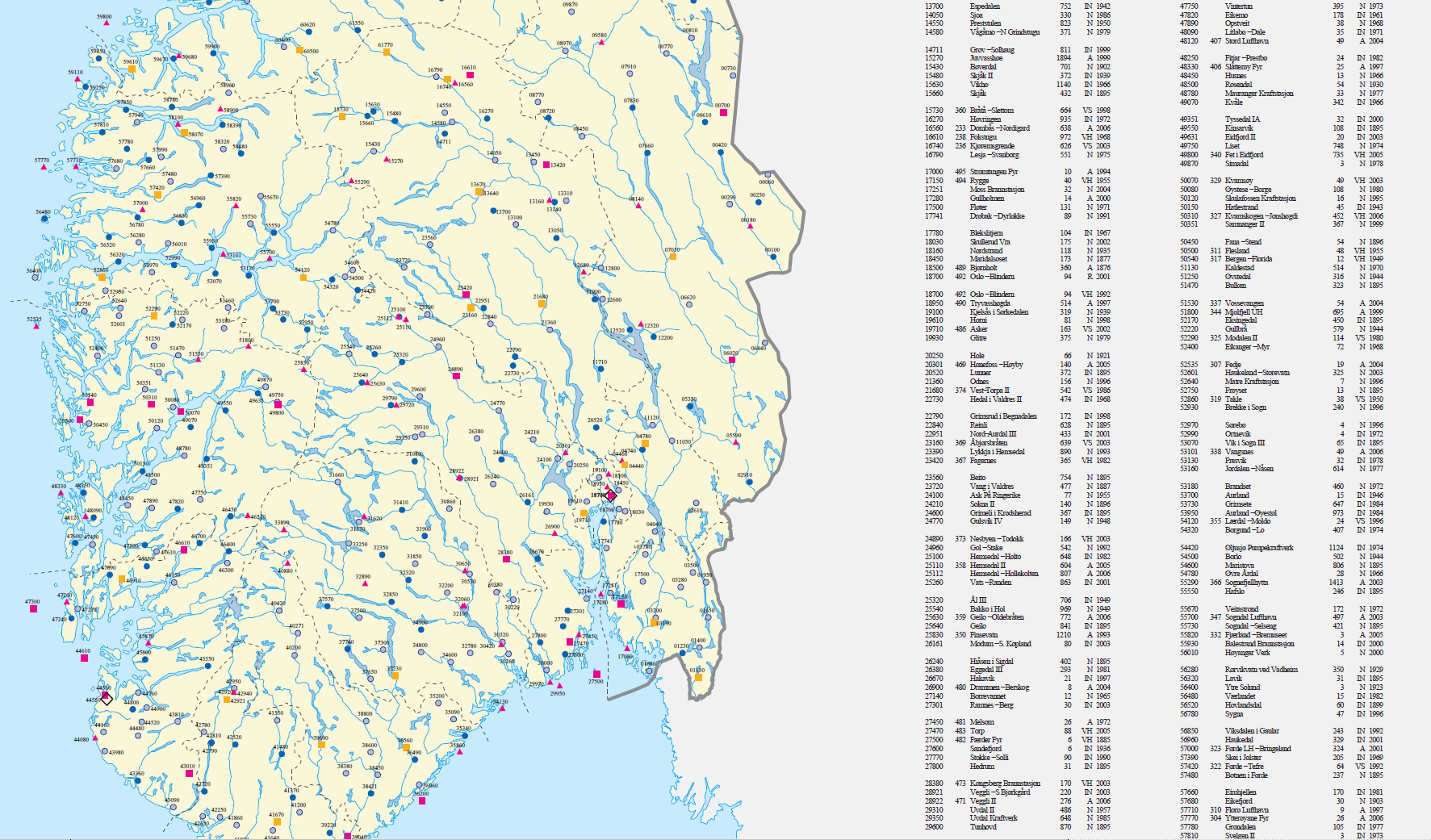This screenshot has height=840, width=1431.
Task: Select the Ytterøyane Fyr station row
Action: pyautogui.click(x=1282, y=818)
